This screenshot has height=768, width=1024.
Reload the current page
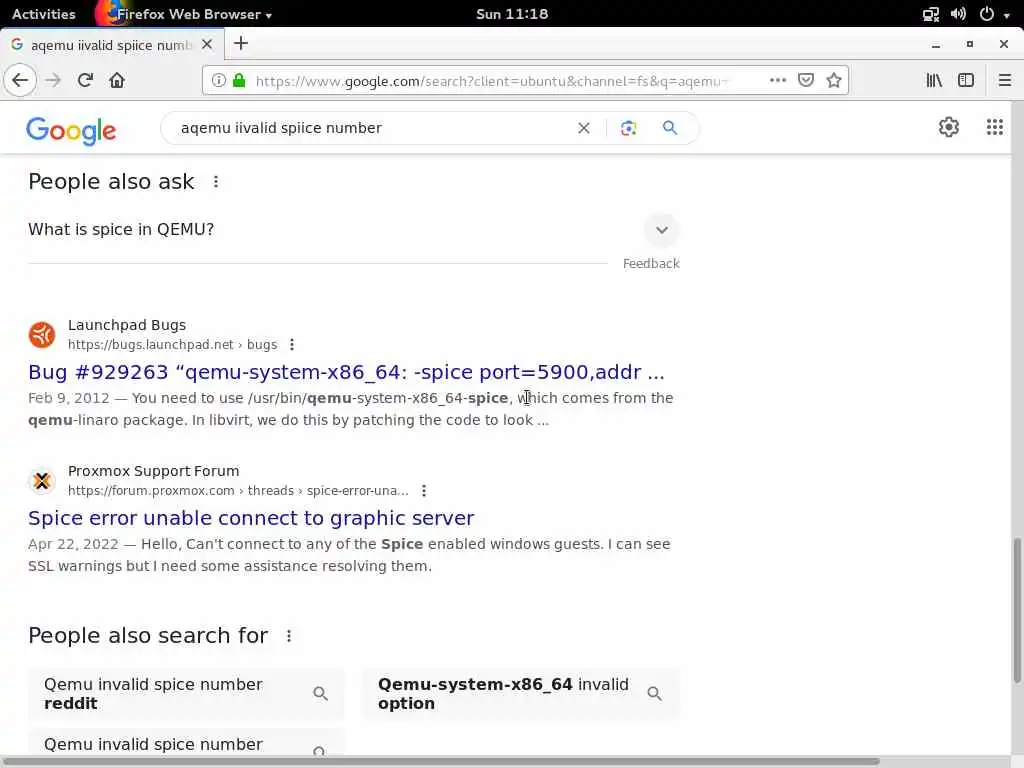[x=85, y=80]
